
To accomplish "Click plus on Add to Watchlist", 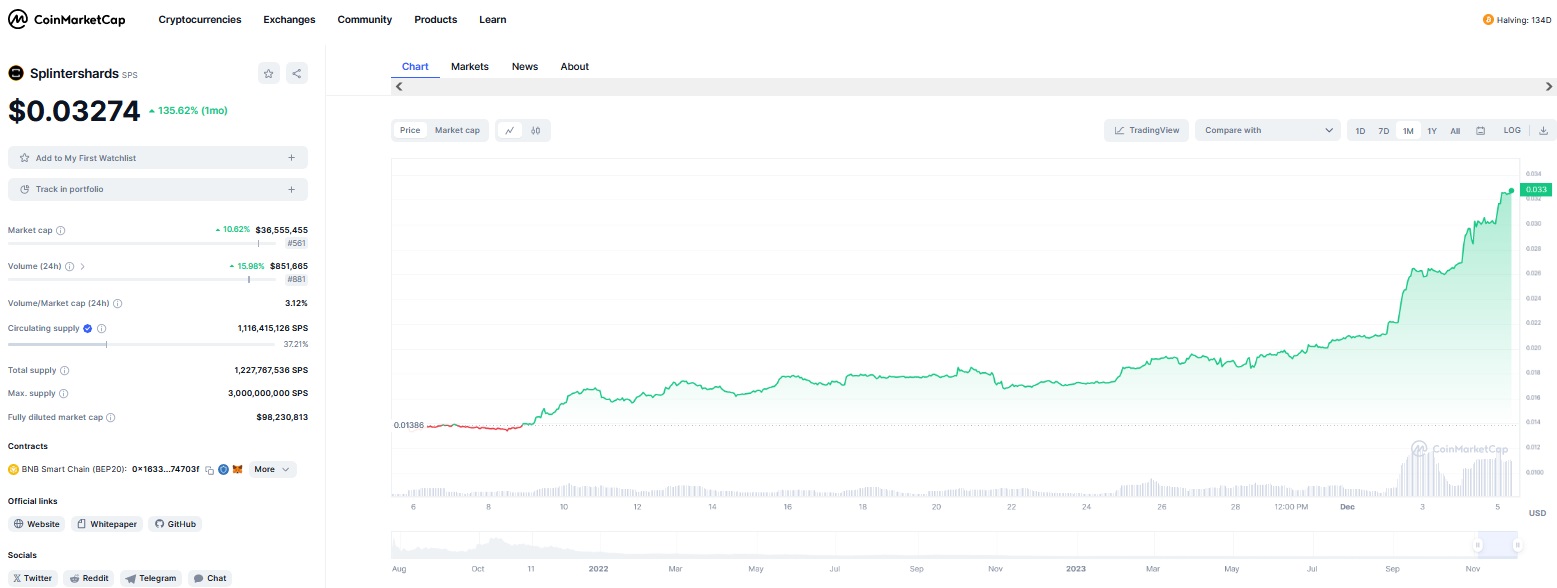I will 291,158.
